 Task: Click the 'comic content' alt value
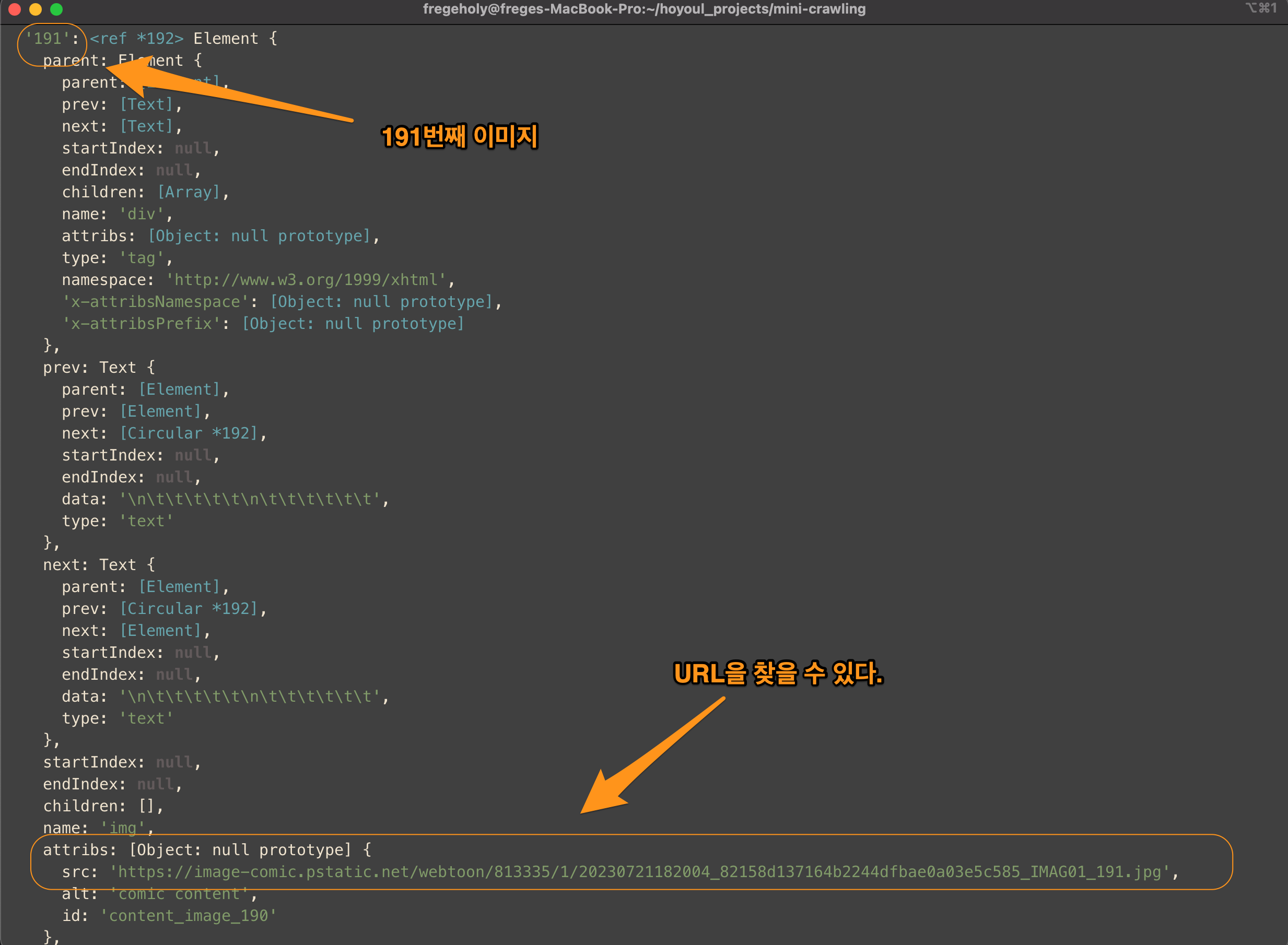point(179,894)
